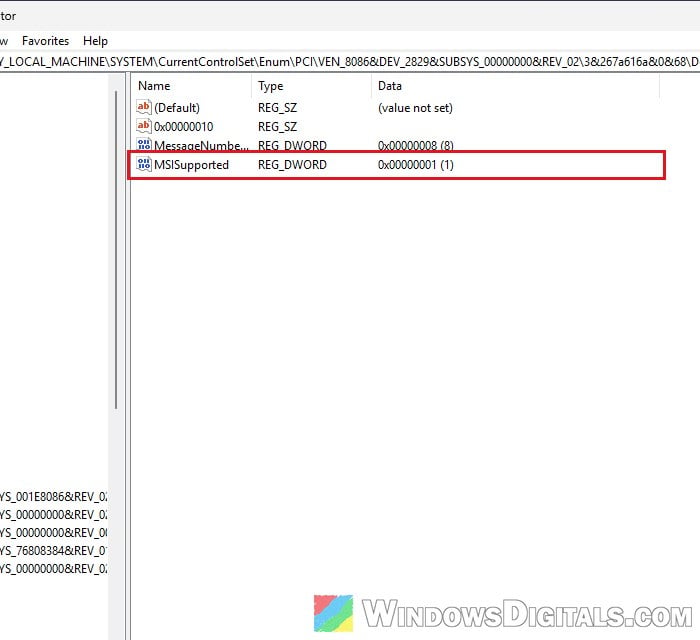Select the MSISupported value name

[192, 165]
